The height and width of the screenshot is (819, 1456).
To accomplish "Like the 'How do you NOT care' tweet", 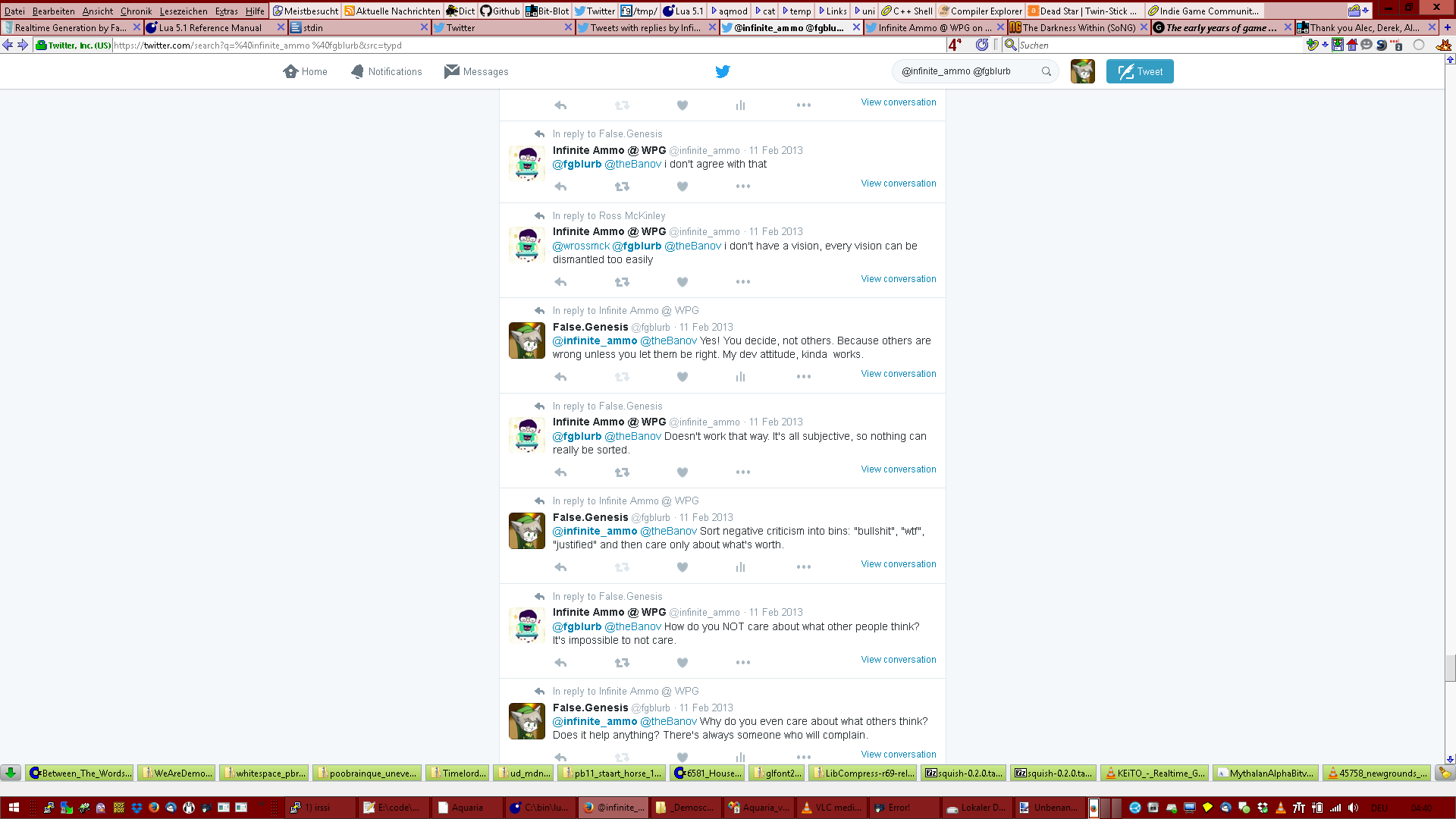I will (682, 663).
